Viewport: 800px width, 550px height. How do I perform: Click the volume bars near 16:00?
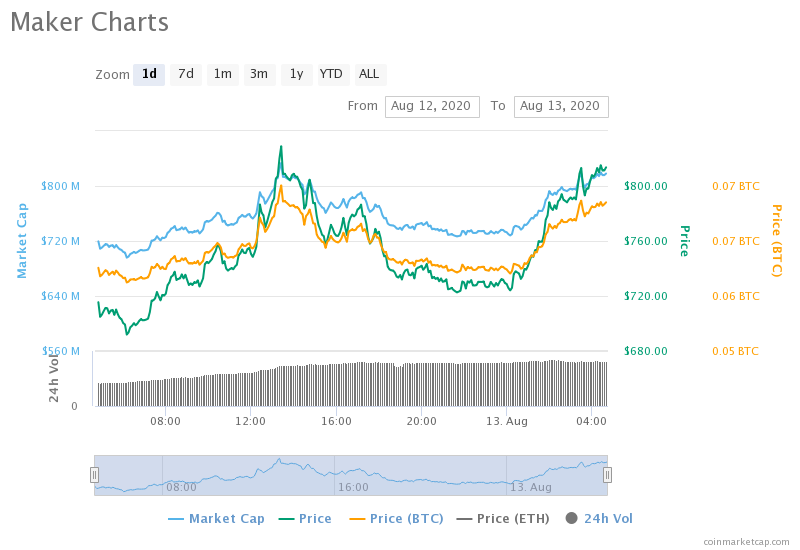(x=336, y=385)
